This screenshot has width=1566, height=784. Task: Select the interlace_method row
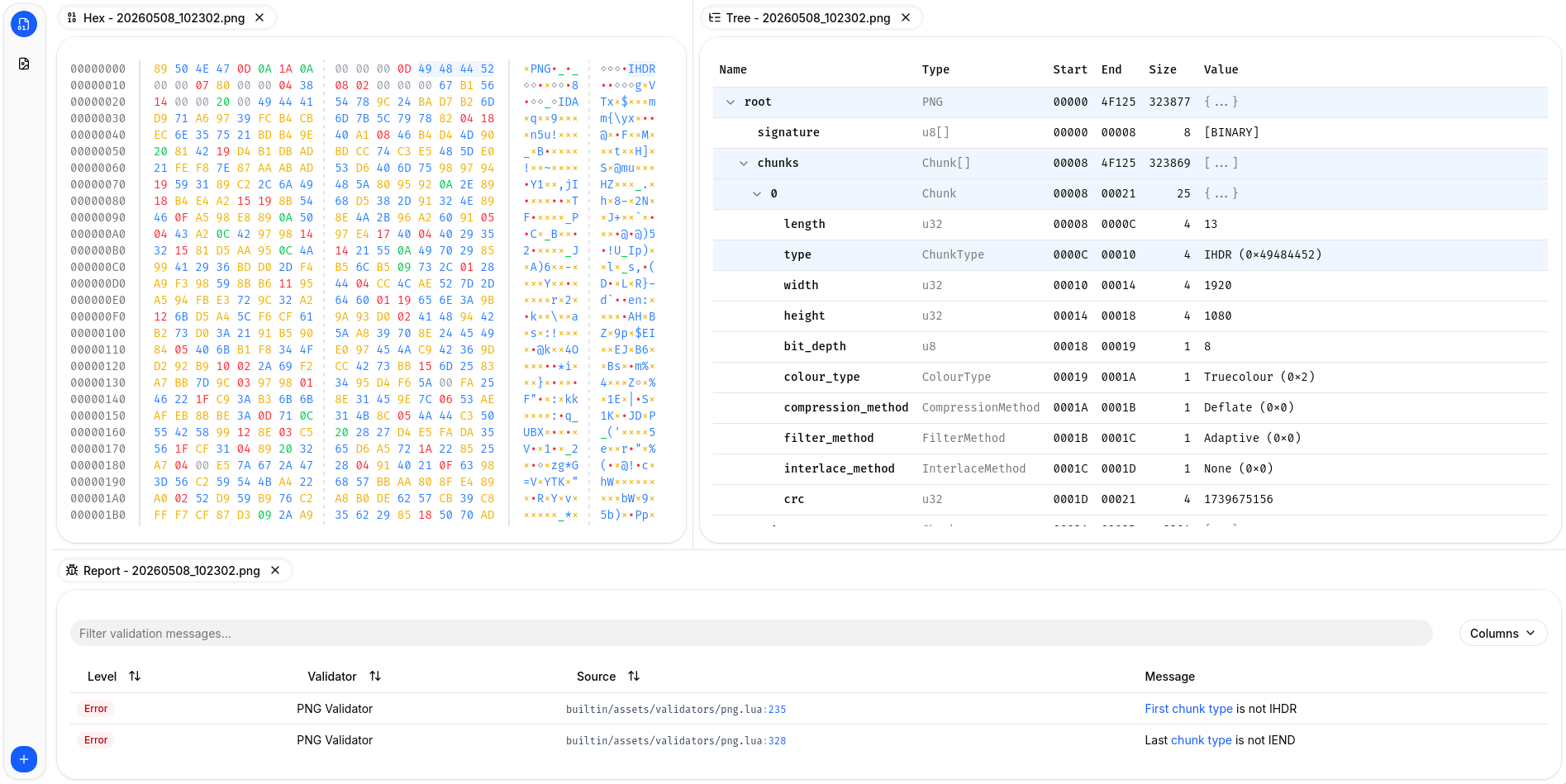[1130, 468]
